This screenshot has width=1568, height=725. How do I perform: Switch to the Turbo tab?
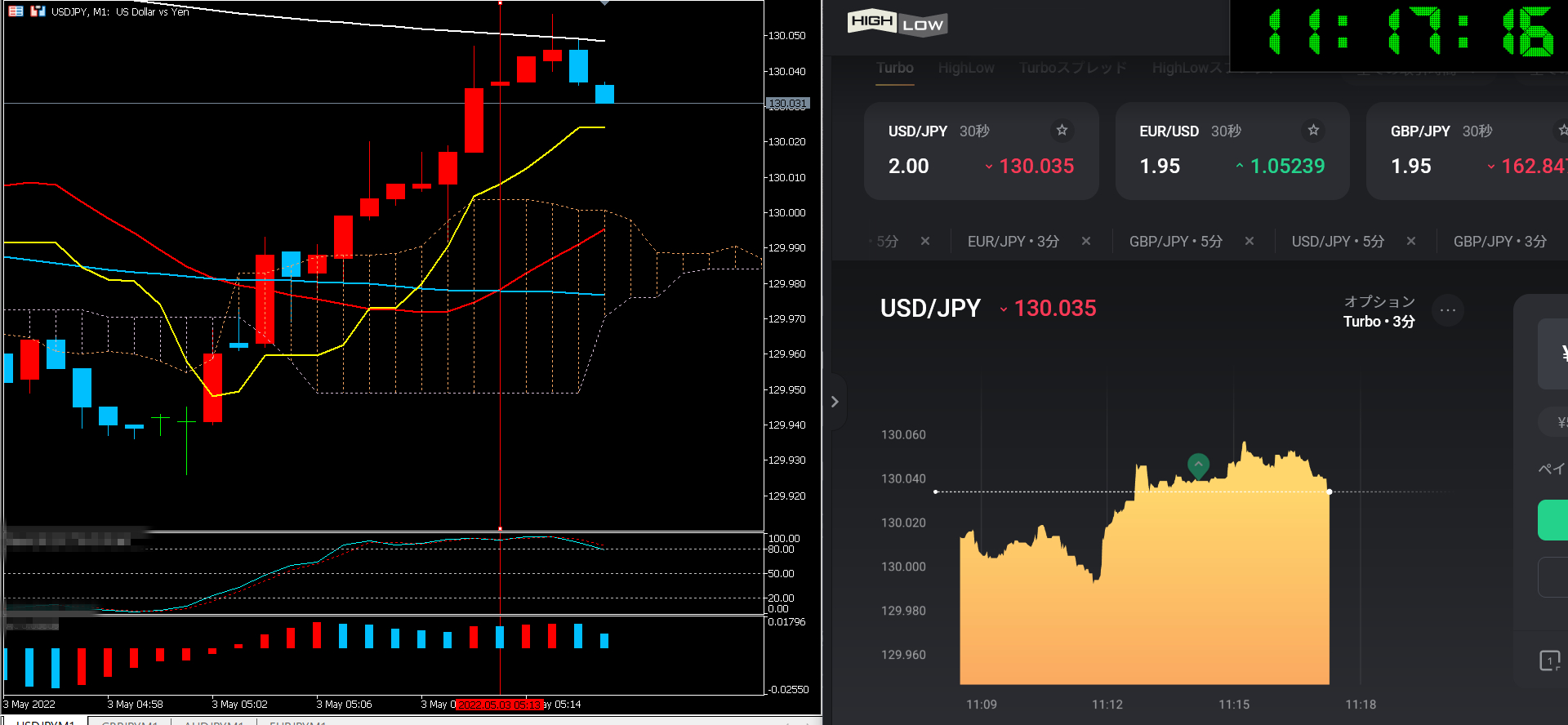895,69
